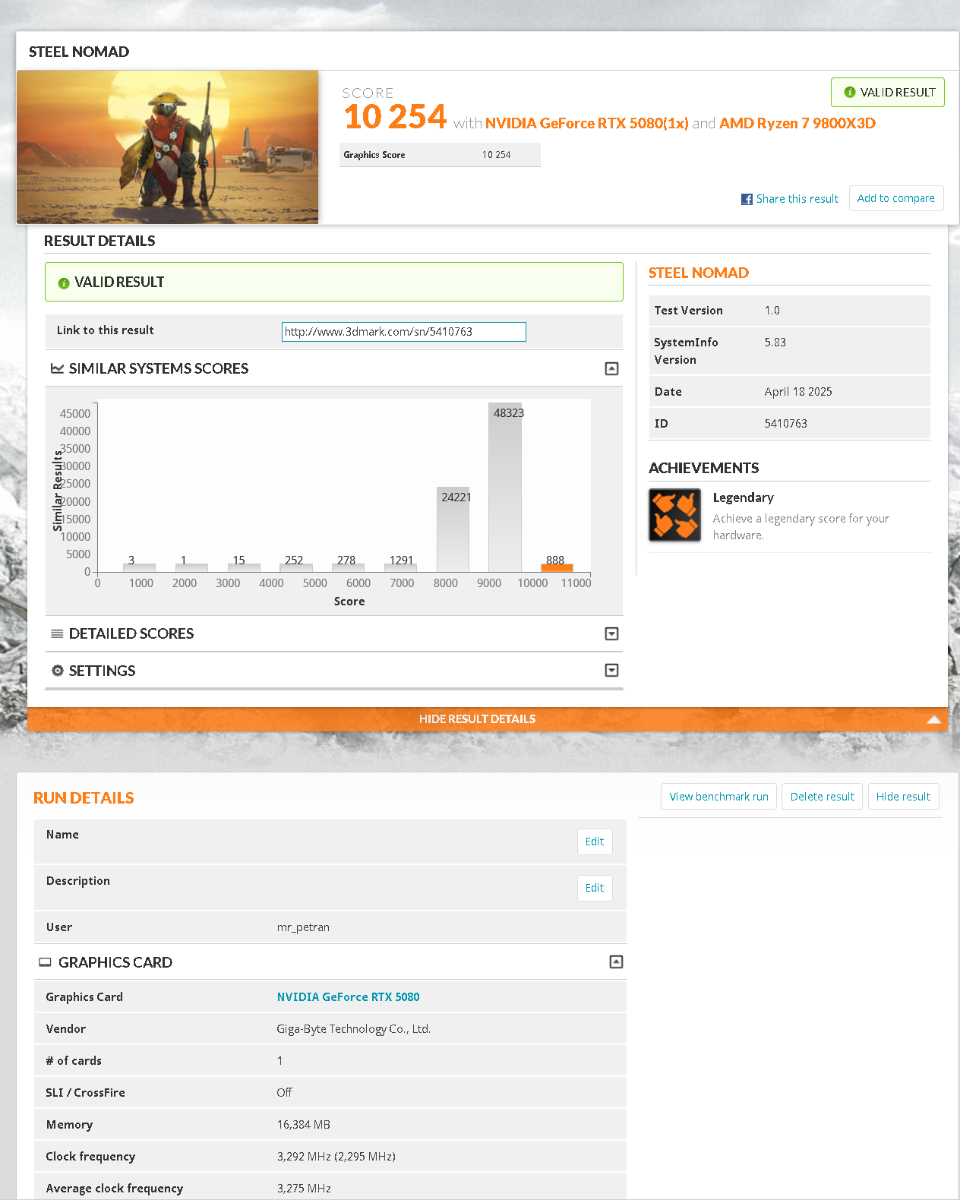Viewport: 960px width, 1200px height.
Task: Click the 24221 bar in score chart
Action: point(453,530)
